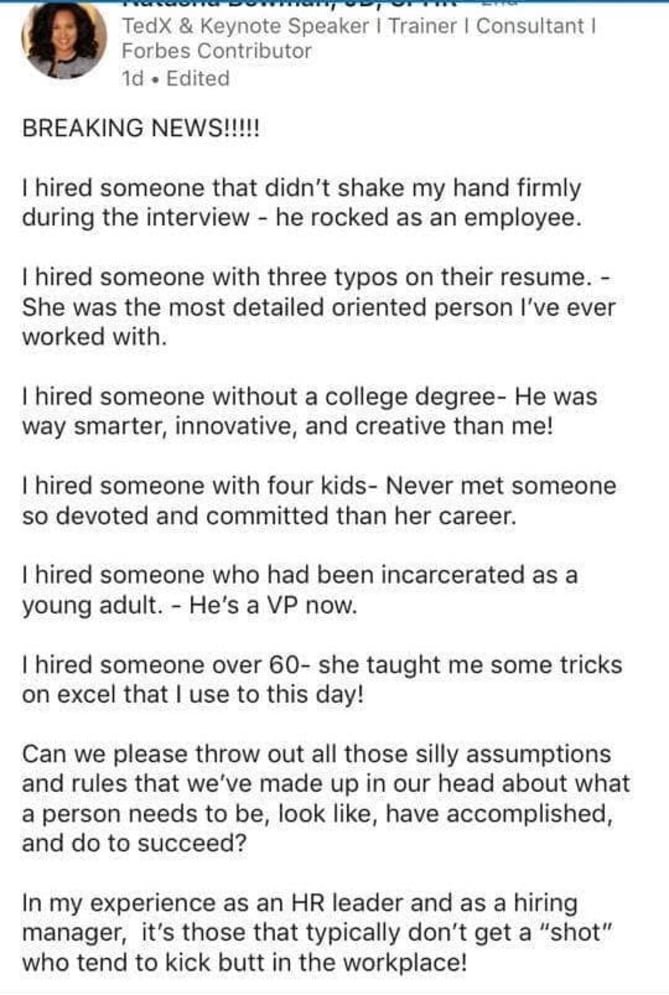Screen dimensions: 669x995
Task: Click the '1d' post timestamp
Action: (132, 79)
